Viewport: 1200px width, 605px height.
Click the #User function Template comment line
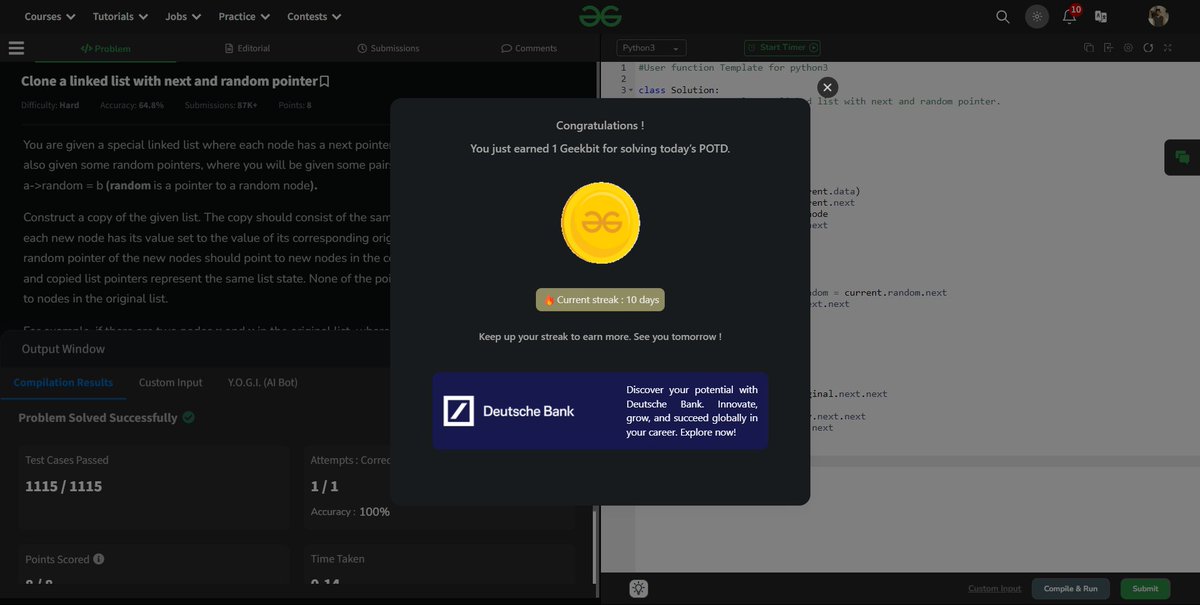click(x=733, y=68)
